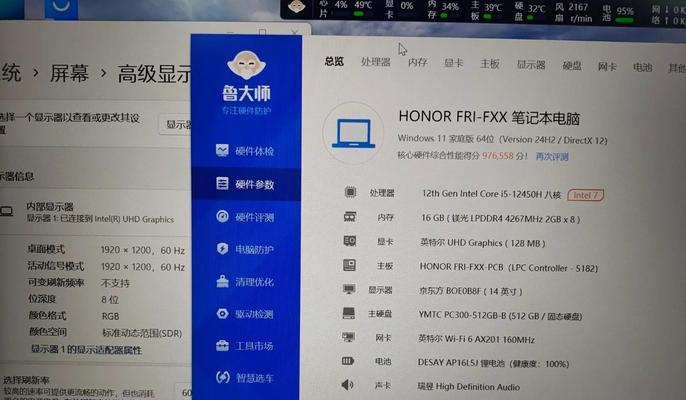Click the 显示器 row icon
This screenshot has height=400, width=686.
[x=349, y=289]
